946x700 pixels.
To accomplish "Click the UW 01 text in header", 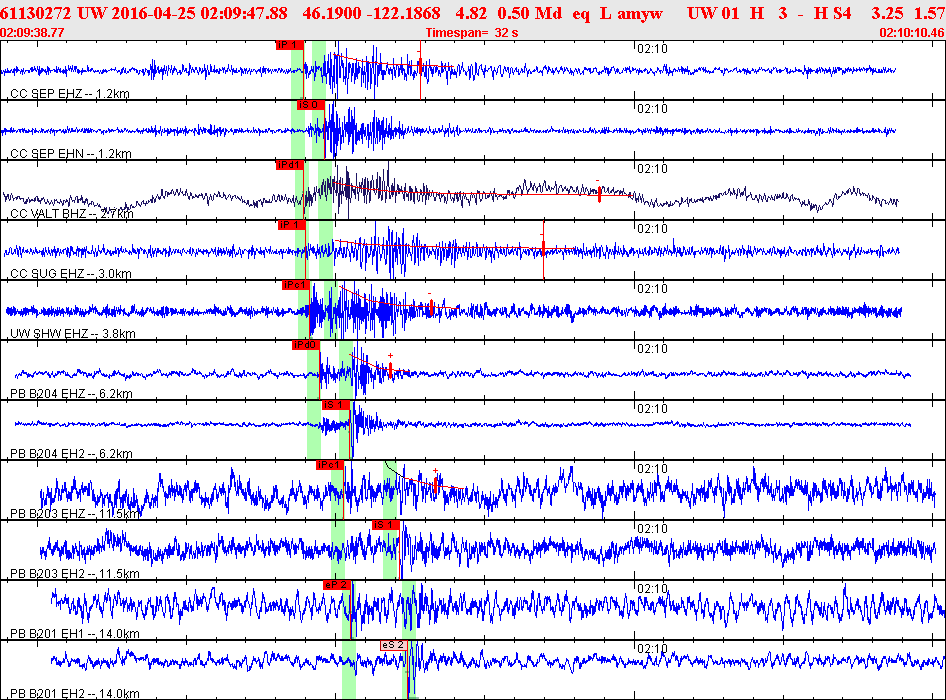I will pyautogui.click(x=713, y=13).
